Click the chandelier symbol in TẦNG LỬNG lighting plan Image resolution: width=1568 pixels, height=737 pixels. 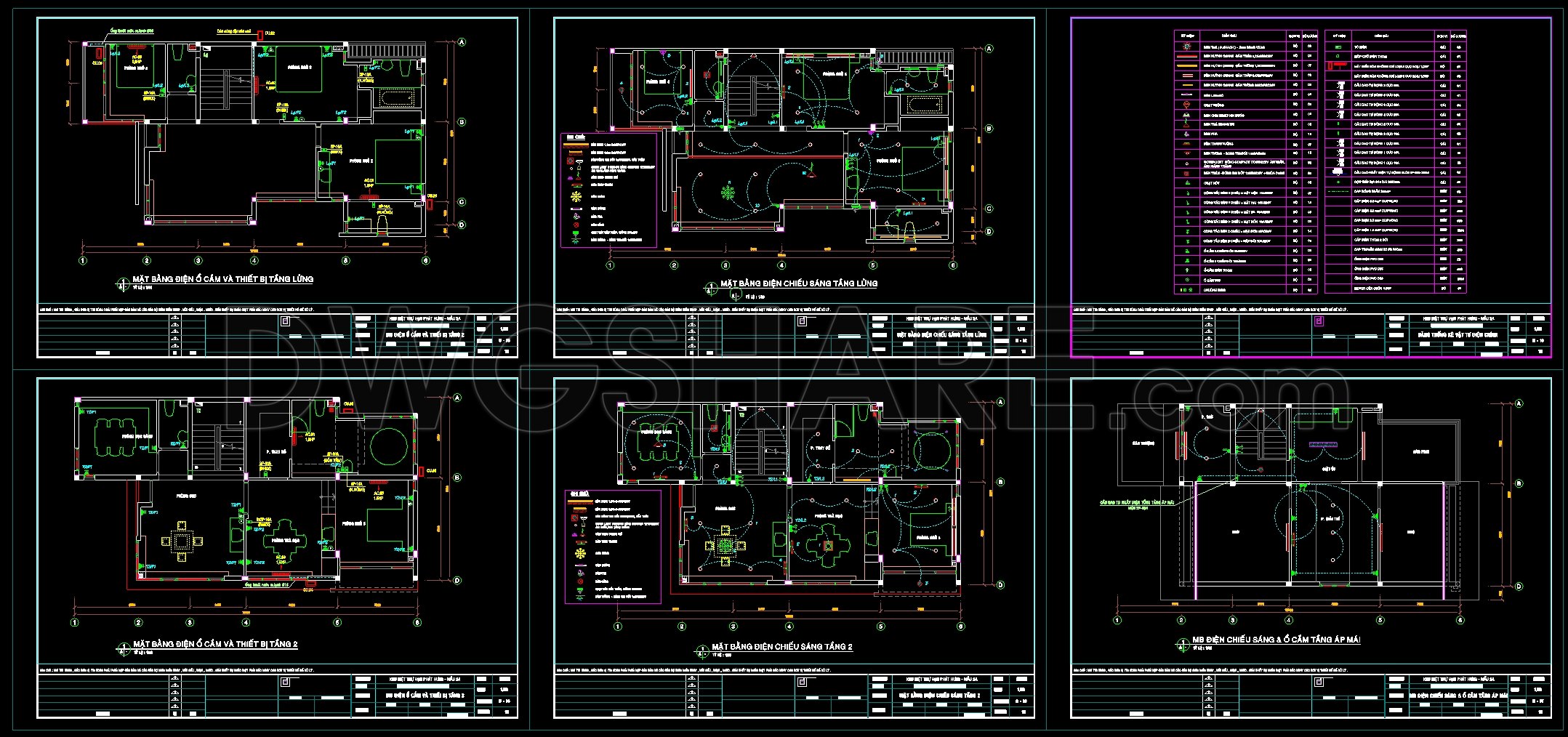[x=728, y=192]
